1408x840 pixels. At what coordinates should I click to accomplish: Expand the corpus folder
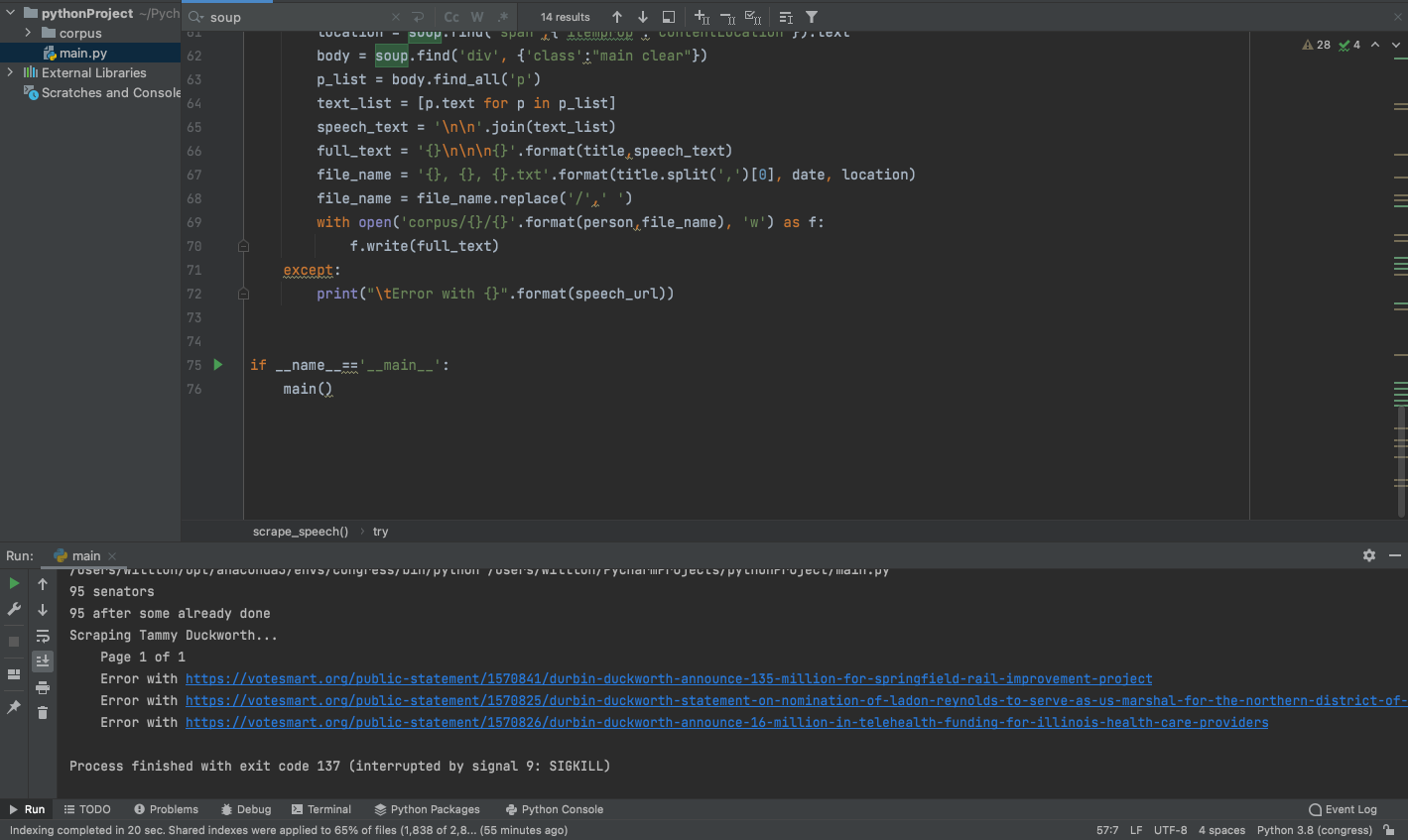pos(28,33)
